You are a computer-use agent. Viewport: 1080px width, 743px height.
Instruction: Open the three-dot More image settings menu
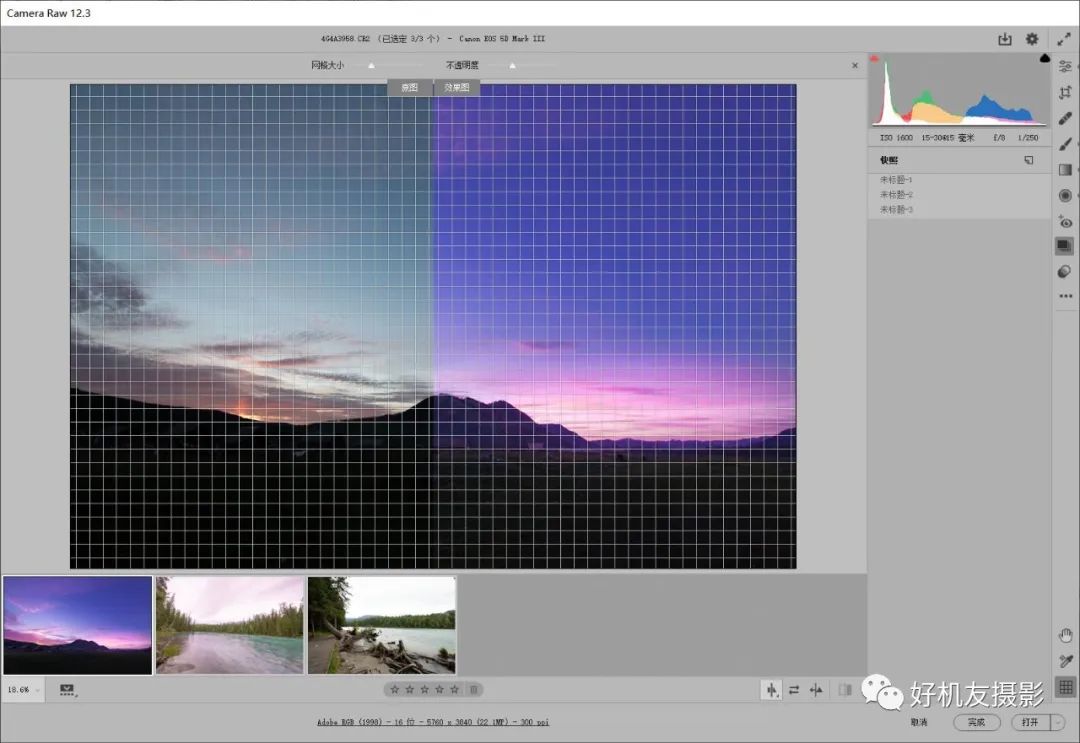[1066, 296]
